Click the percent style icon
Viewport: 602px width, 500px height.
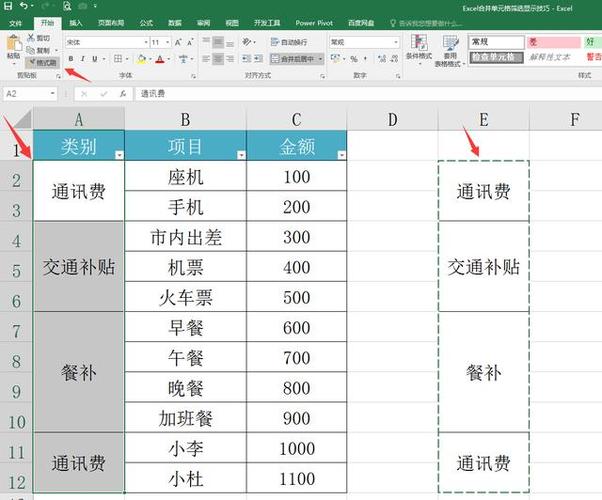point(354,59)
